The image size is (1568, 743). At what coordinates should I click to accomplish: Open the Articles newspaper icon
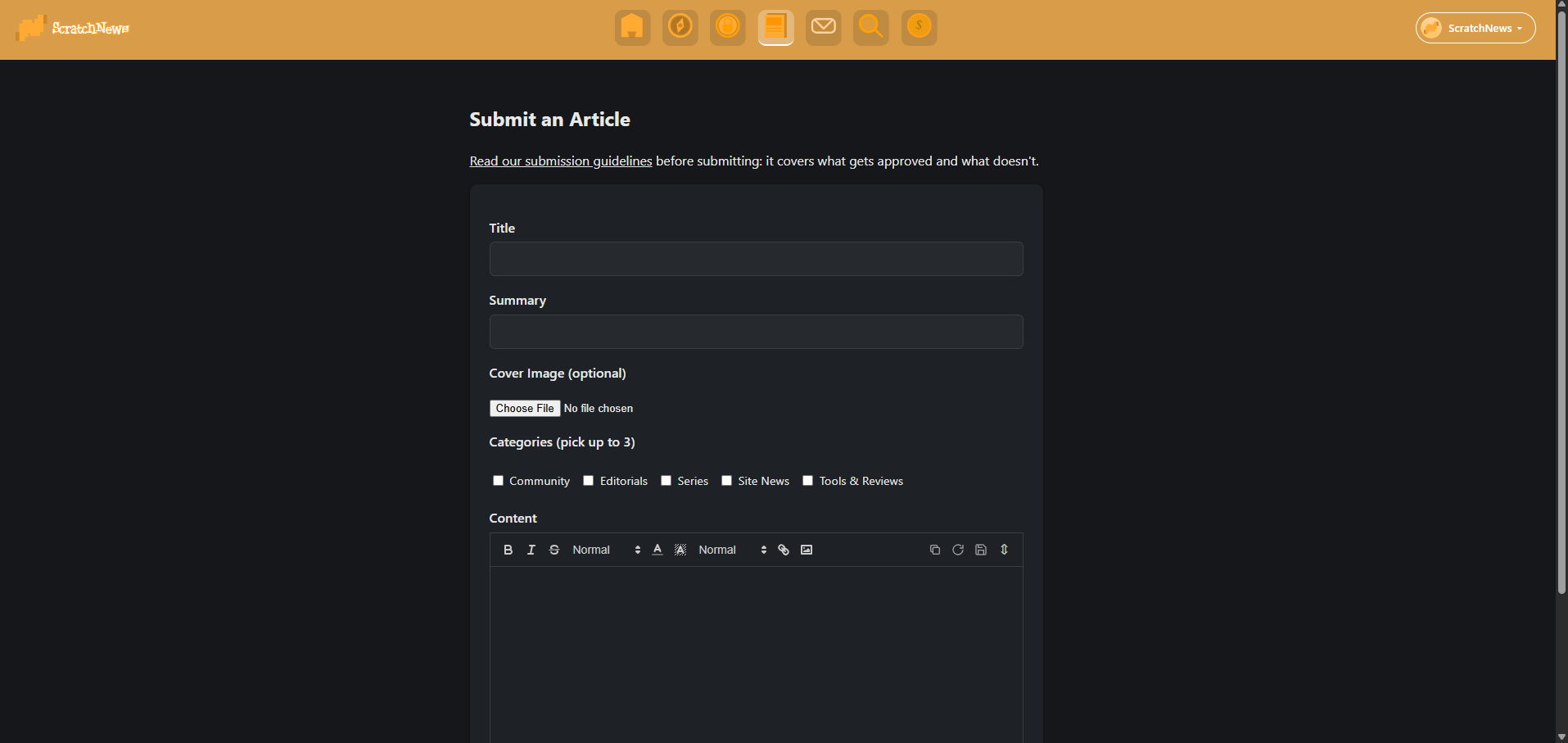tap(775, 28)
